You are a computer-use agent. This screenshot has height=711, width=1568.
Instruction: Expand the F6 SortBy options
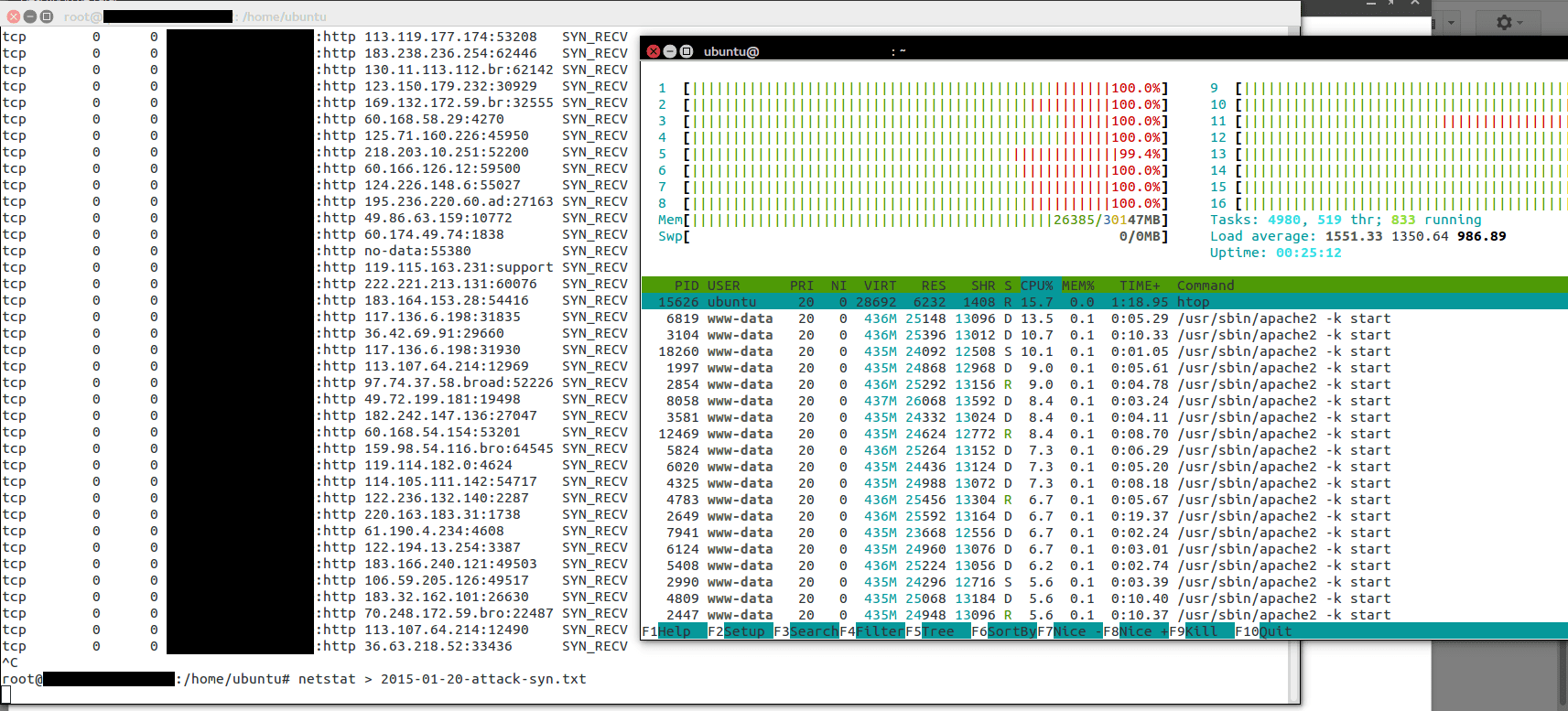[x=1011, y=631]
